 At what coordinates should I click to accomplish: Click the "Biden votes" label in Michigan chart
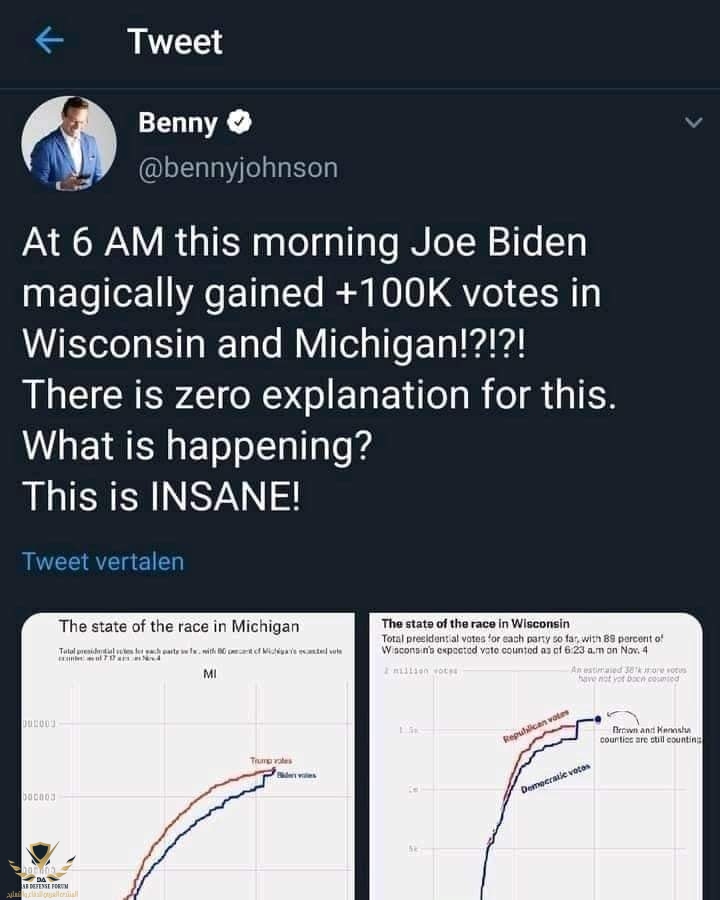point(296,776)
